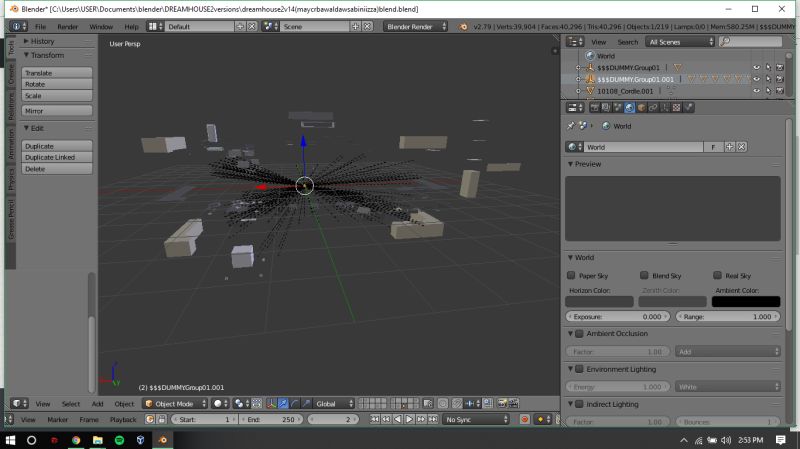800x449 pixels.
Task: Open the Blender Render engine dropdown
Action: 415,26
